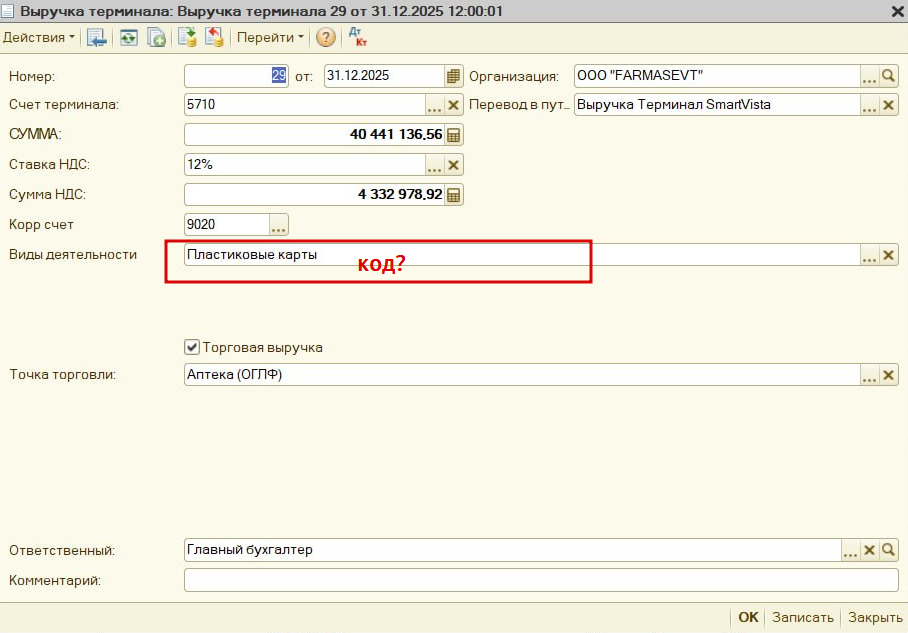Click the Сумма НДС value field

314,195
